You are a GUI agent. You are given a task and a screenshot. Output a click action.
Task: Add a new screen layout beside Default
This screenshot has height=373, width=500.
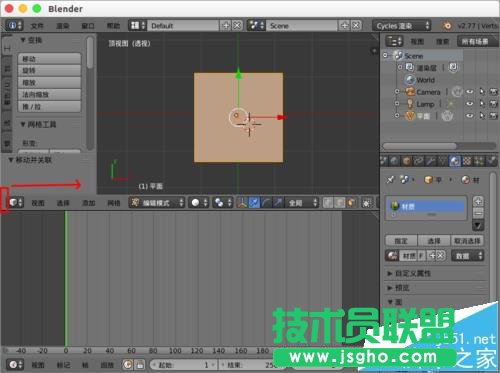226,25
